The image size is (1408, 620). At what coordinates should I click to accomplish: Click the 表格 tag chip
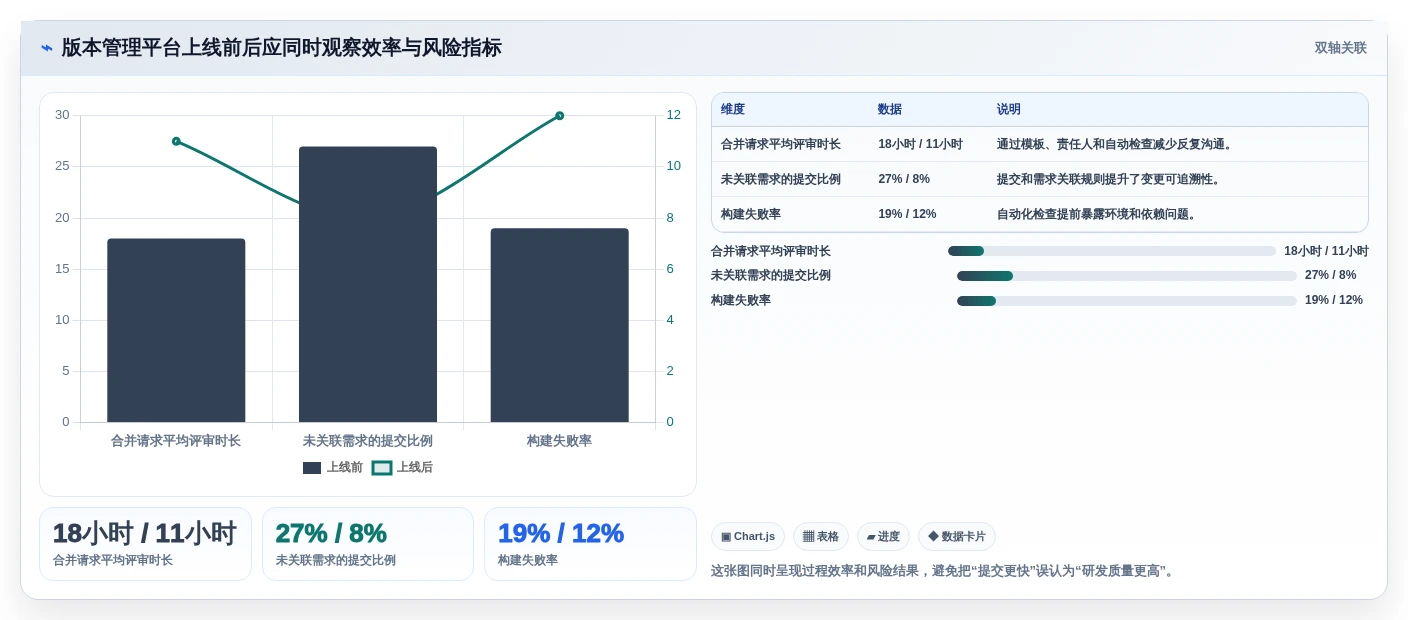pos(821,537)
